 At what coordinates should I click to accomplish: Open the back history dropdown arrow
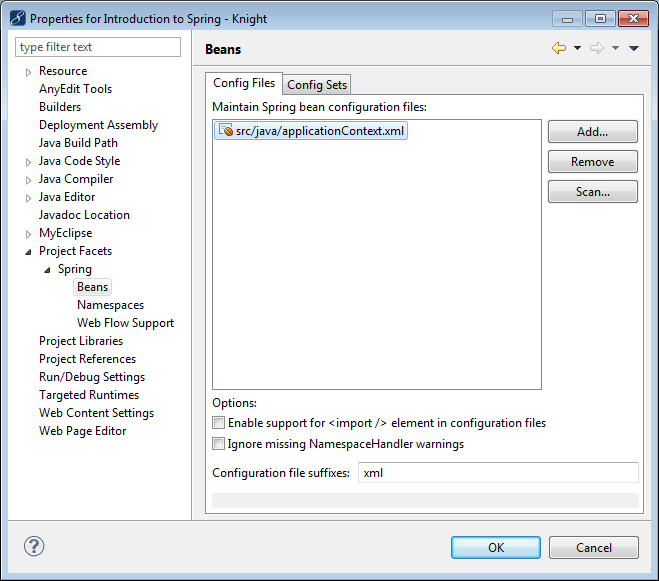577,48
